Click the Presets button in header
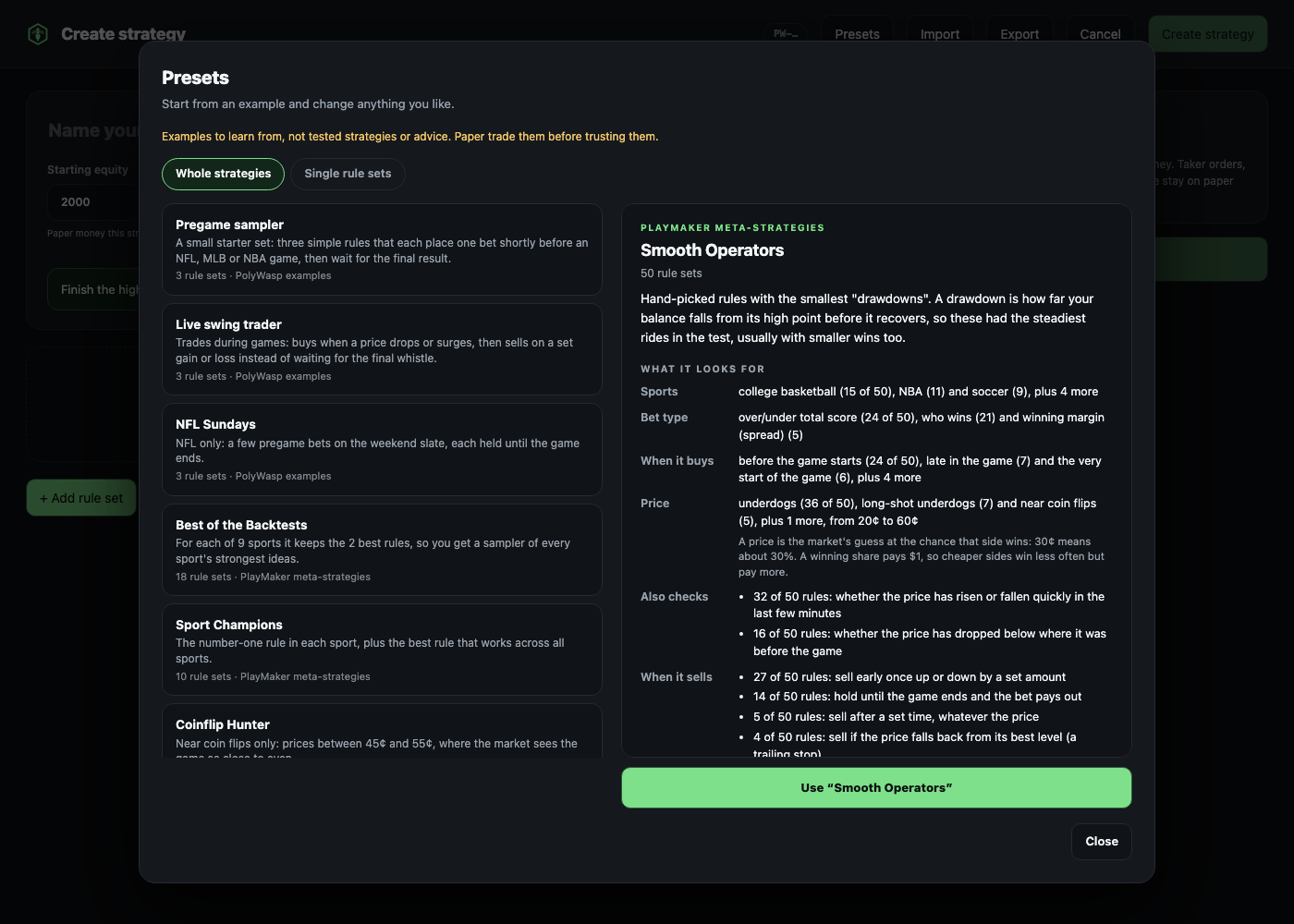The image size is (1294, 924). pyautogui.click(x=857, y=34)
